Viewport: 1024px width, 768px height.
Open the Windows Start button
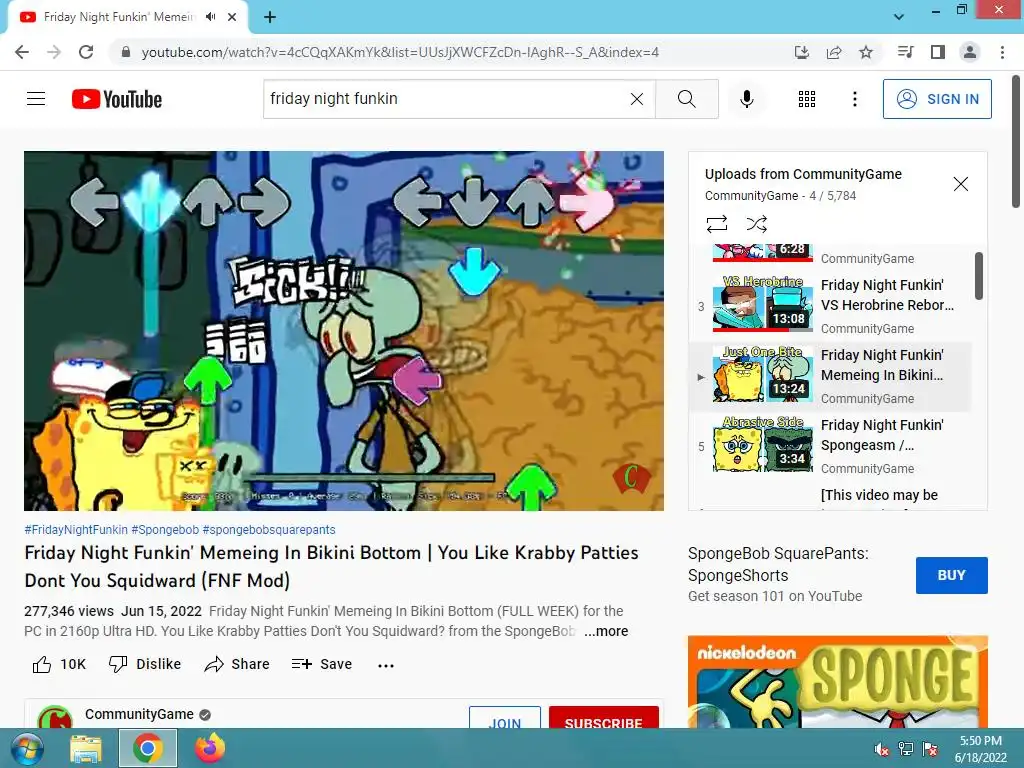(26, 749)
